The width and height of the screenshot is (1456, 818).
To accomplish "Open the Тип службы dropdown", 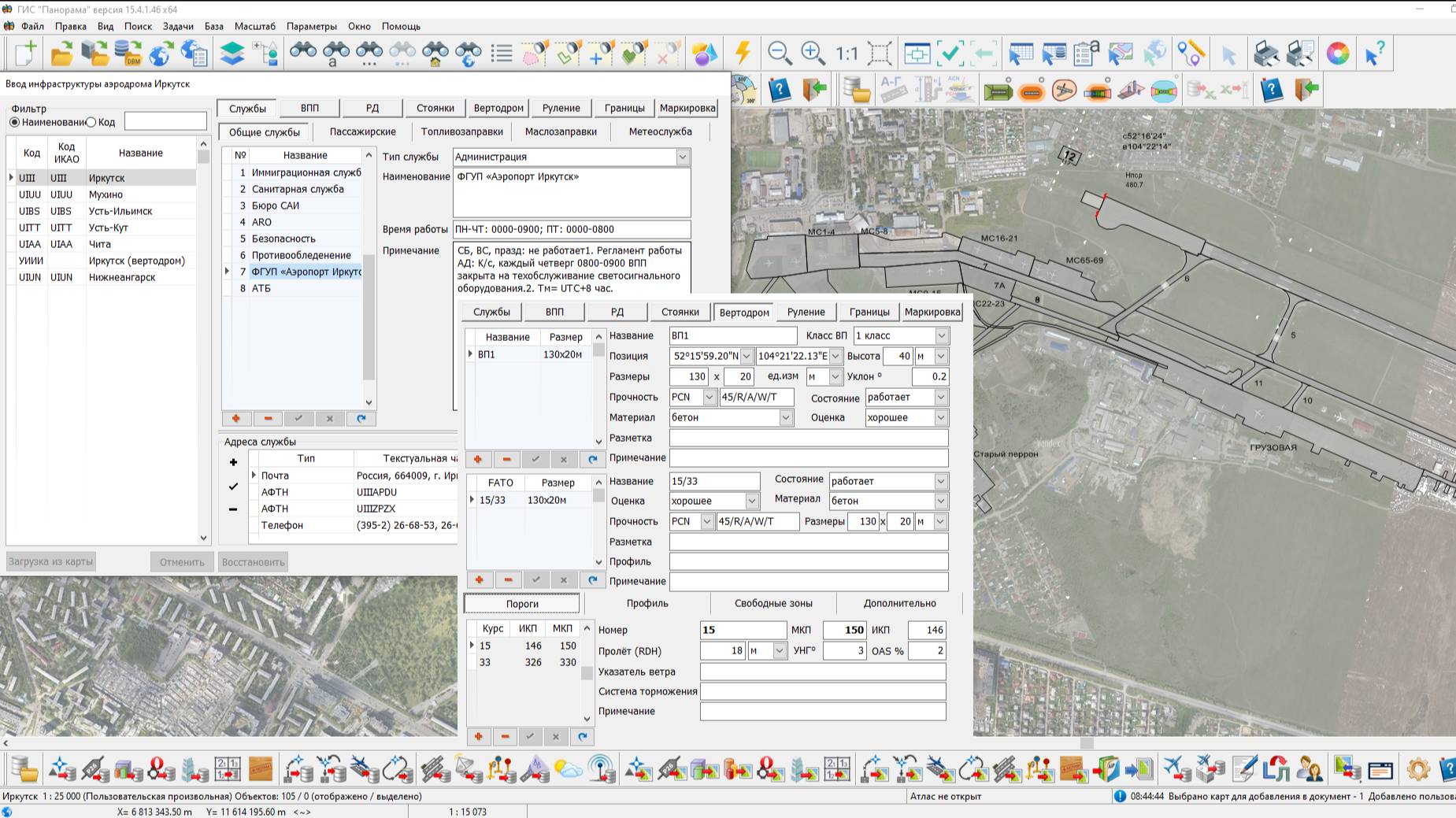I will coord(682,157).
